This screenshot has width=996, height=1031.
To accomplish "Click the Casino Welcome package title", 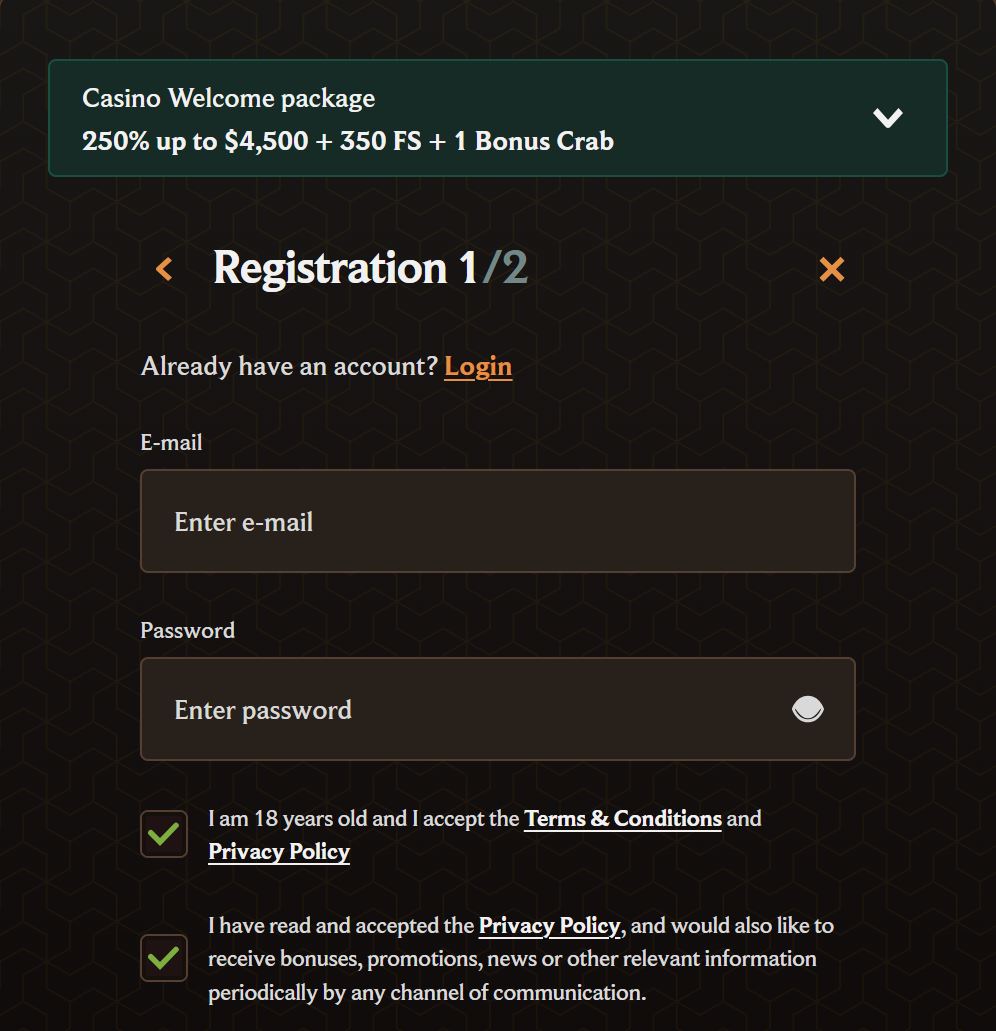I will pos(229,98).
